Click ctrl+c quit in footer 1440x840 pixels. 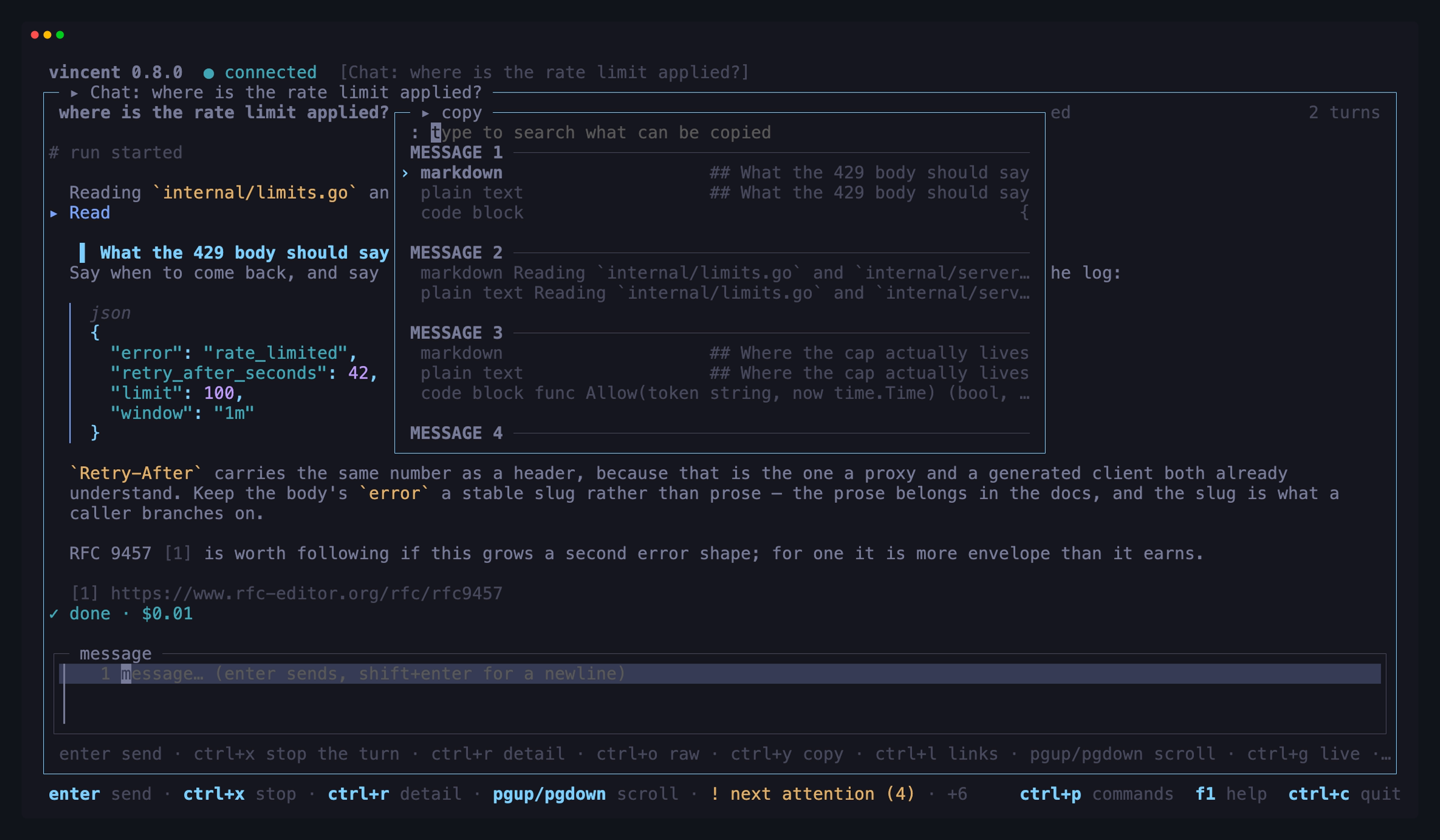1344,794
